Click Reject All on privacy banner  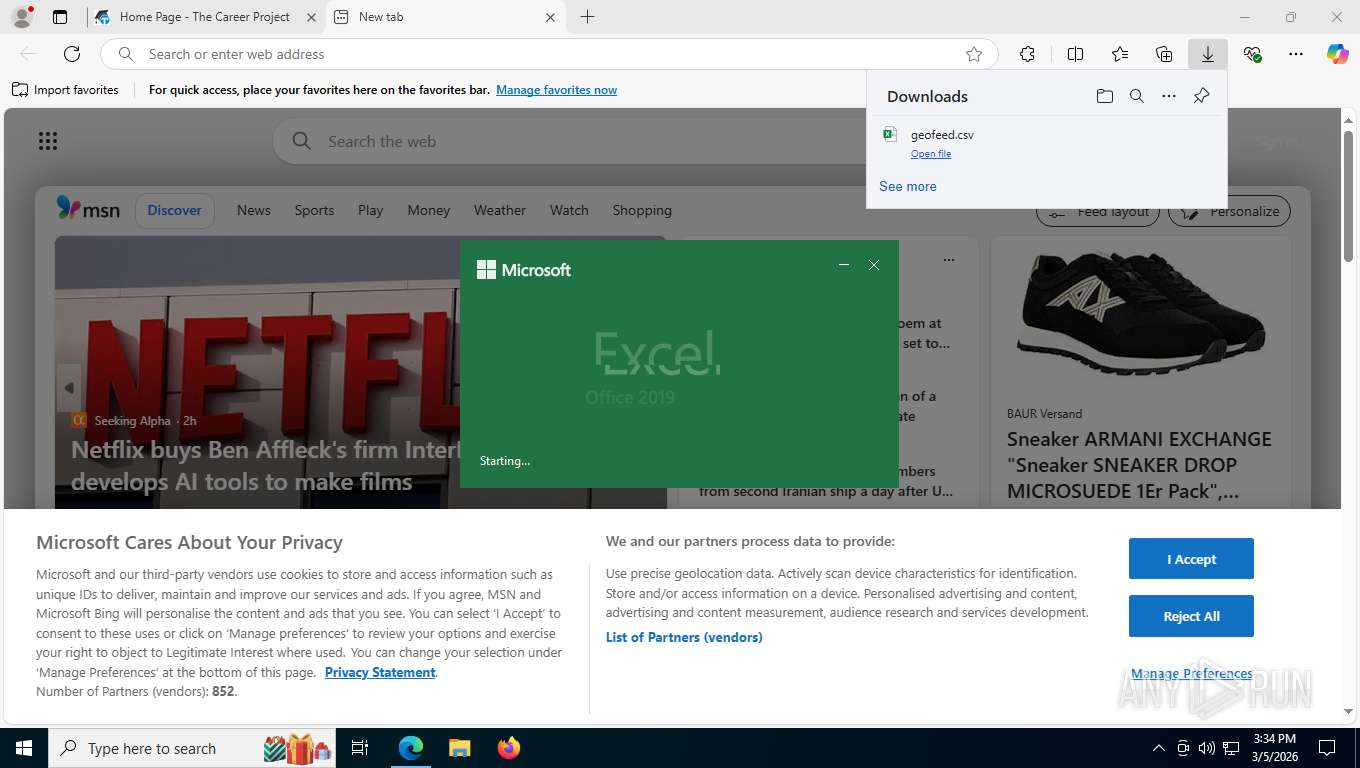1191,616
